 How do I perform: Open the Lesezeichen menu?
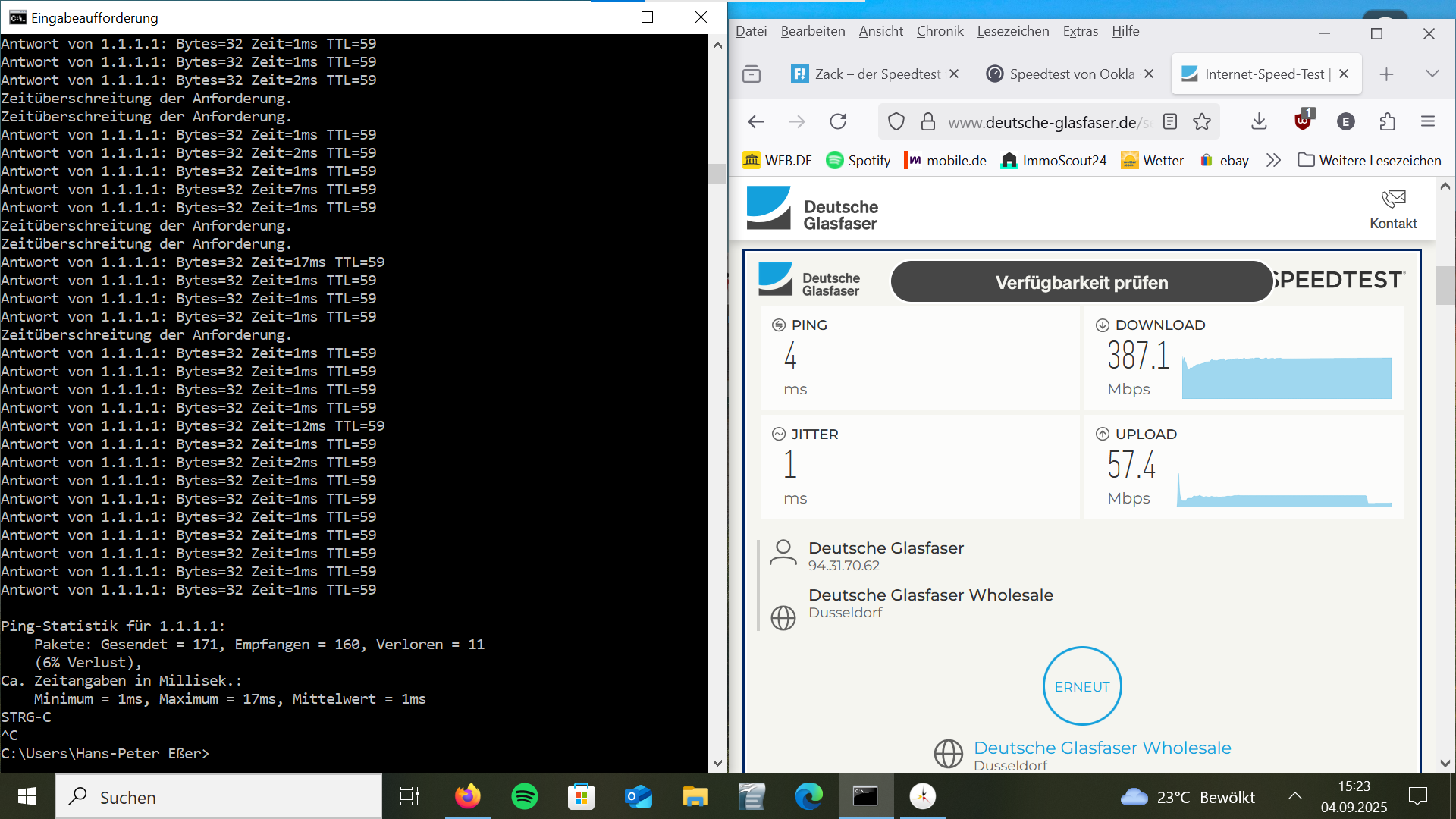click(1013, 31)
